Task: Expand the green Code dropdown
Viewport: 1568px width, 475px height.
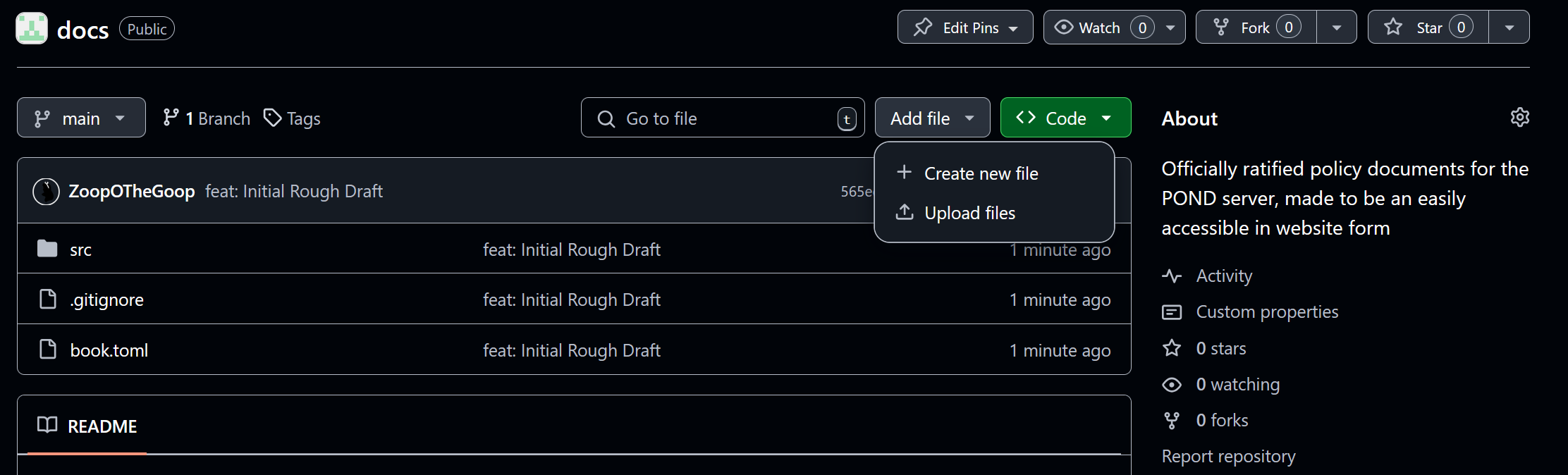Action: [x=1065, y=118]
